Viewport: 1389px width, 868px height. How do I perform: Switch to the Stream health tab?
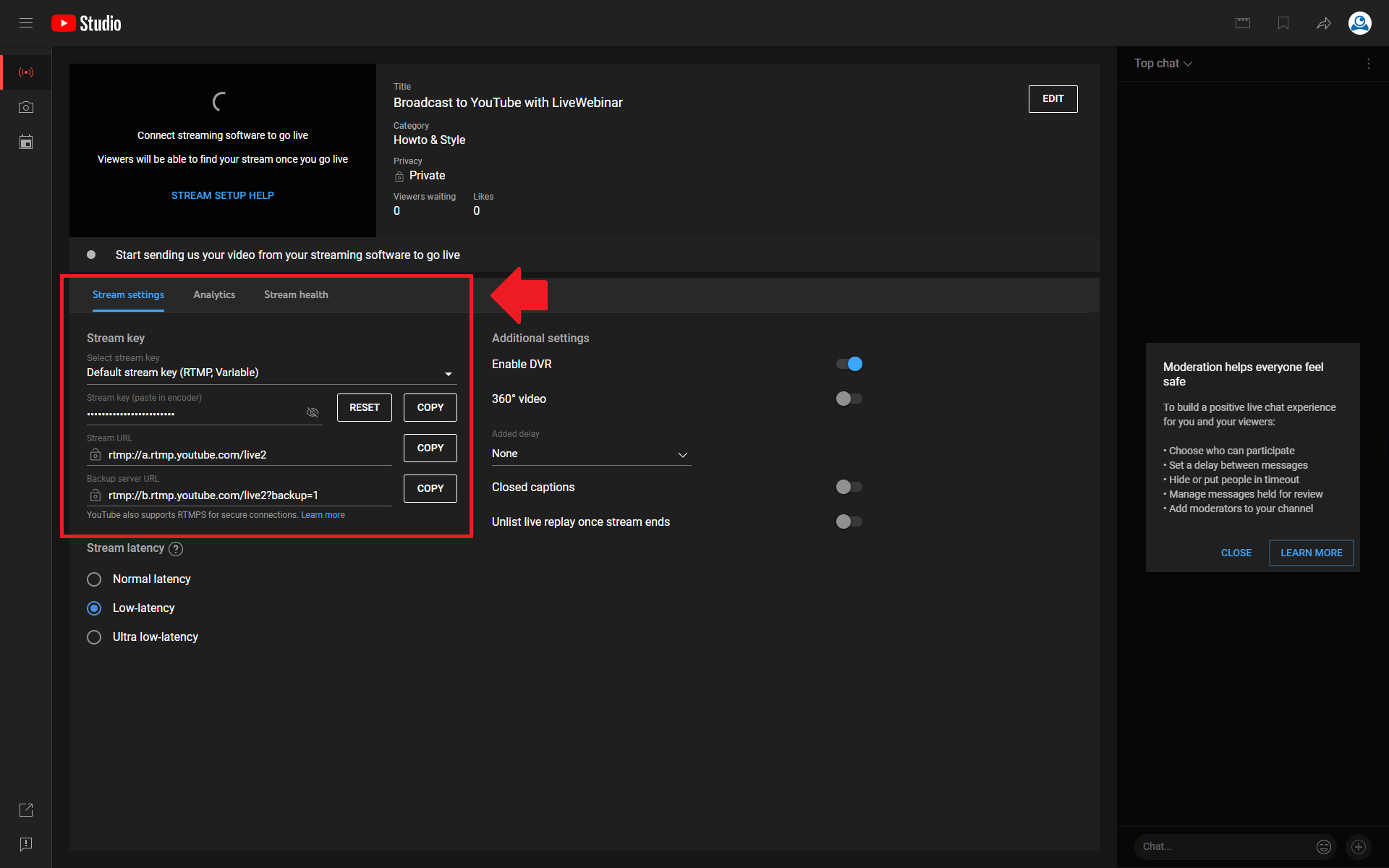(x=296, y=294)
